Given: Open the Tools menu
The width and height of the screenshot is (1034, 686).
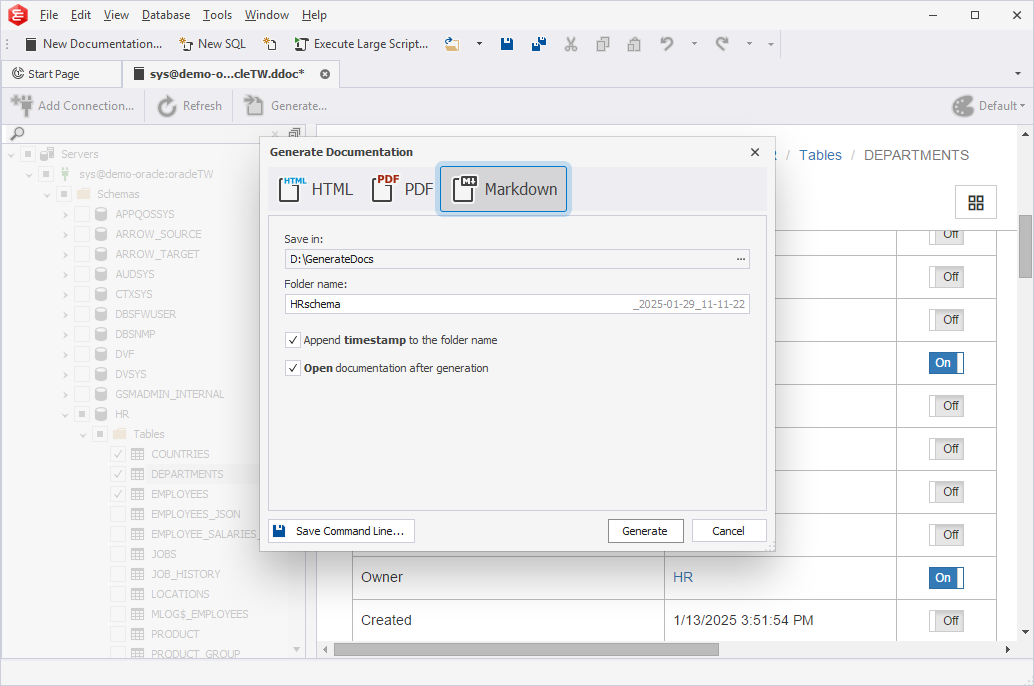Looking at the screenshot, I should (218, 15).
